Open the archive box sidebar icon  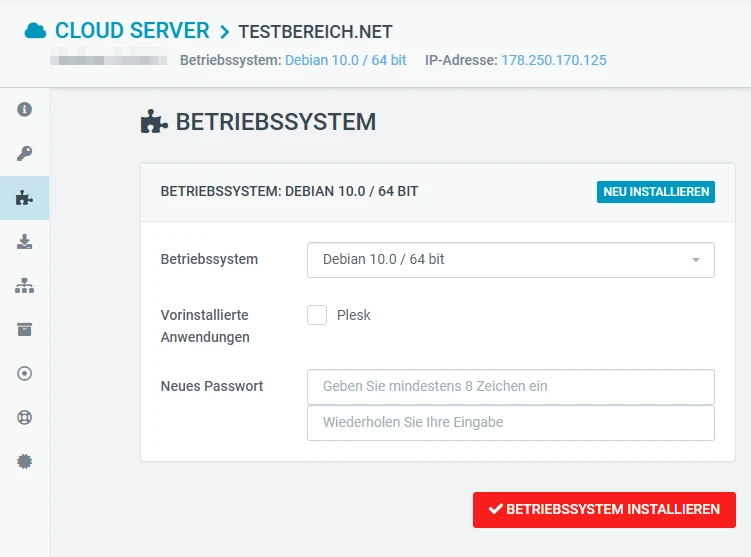coord(25,330)
